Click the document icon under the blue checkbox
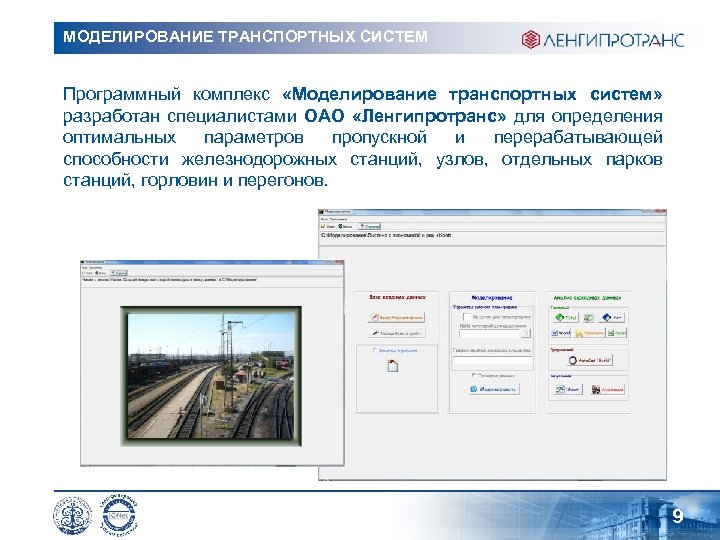 (393, 366)
